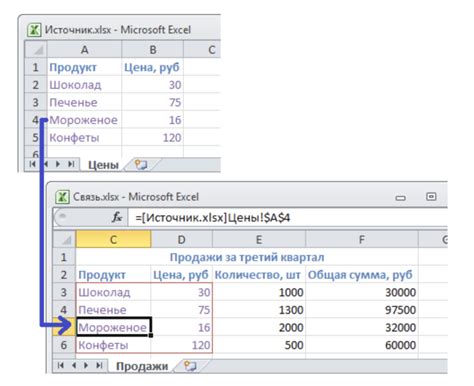Click 'Конфеты' cell in Связь.xlsx
The image size is (474, 386).
click(113, 345)
